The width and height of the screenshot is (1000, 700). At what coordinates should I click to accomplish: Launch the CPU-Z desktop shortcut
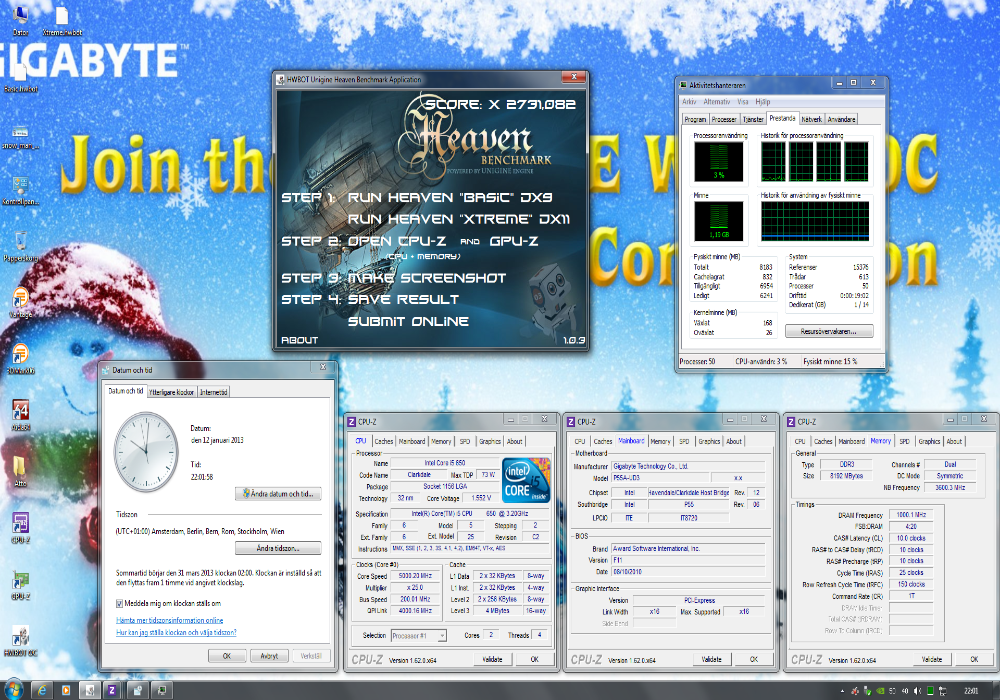[20, 527]
